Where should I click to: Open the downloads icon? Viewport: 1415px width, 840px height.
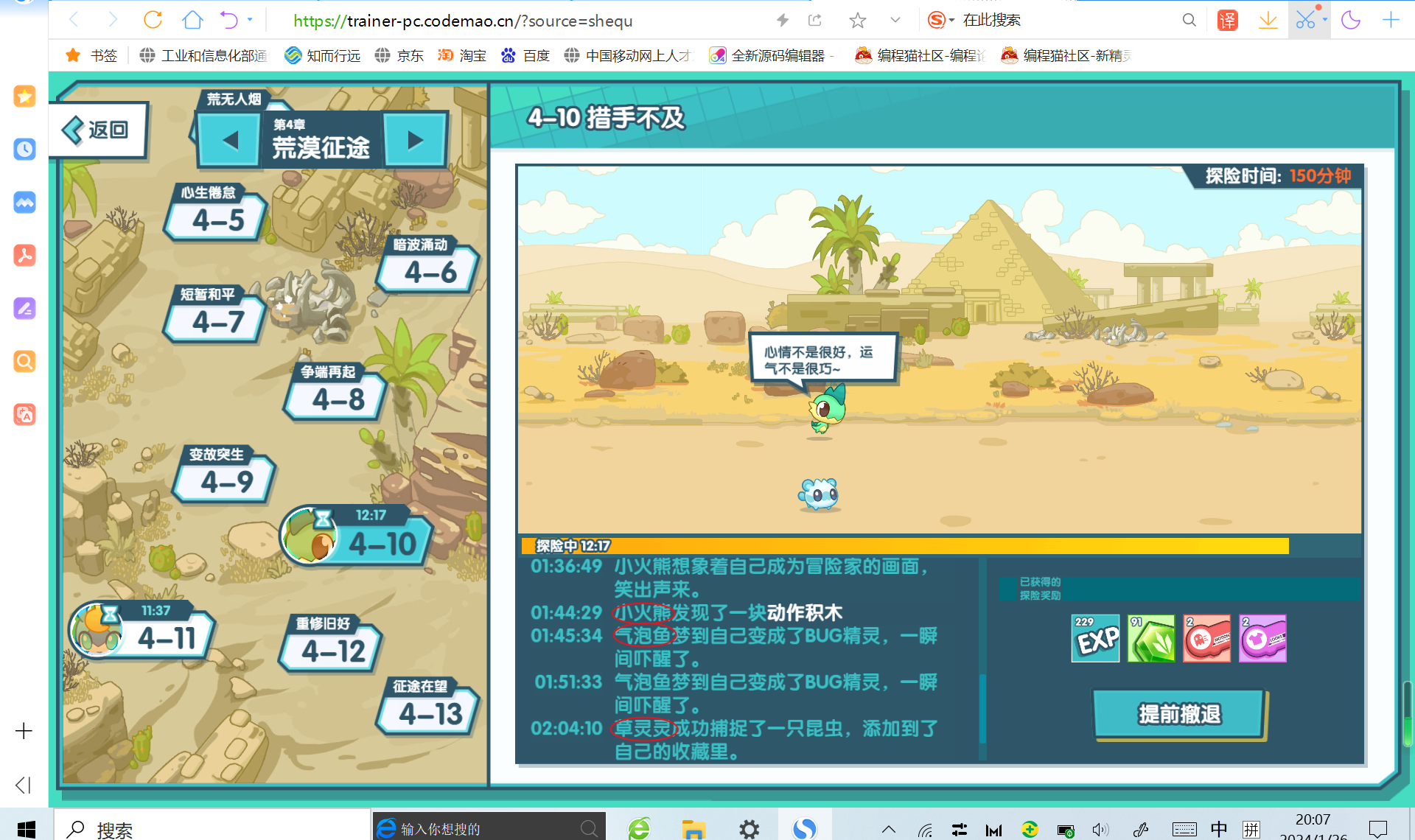pos(1268,20)
